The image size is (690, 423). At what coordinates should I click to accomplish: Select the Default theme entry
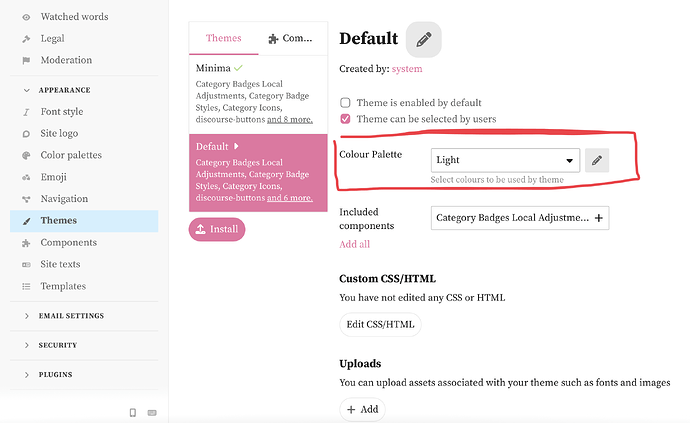click(x=258, y=173)
